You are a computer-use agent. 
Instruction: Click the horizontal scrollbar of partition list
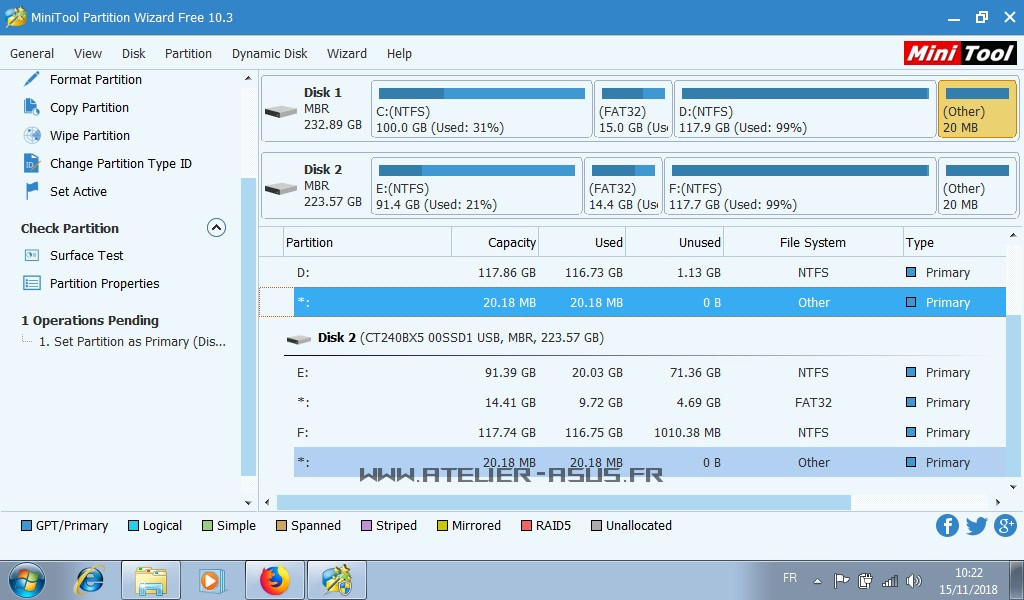[564, 502]
